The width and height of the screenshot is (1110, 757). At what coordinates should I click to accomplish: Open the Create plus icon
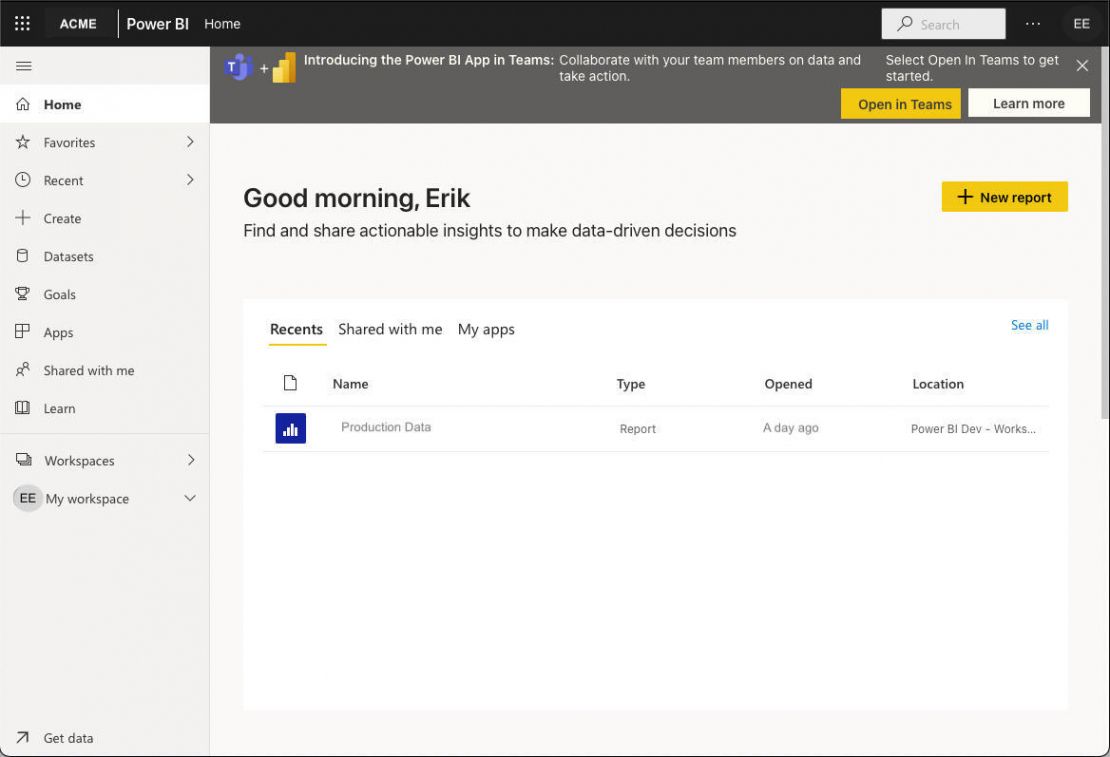coord(22,218)
